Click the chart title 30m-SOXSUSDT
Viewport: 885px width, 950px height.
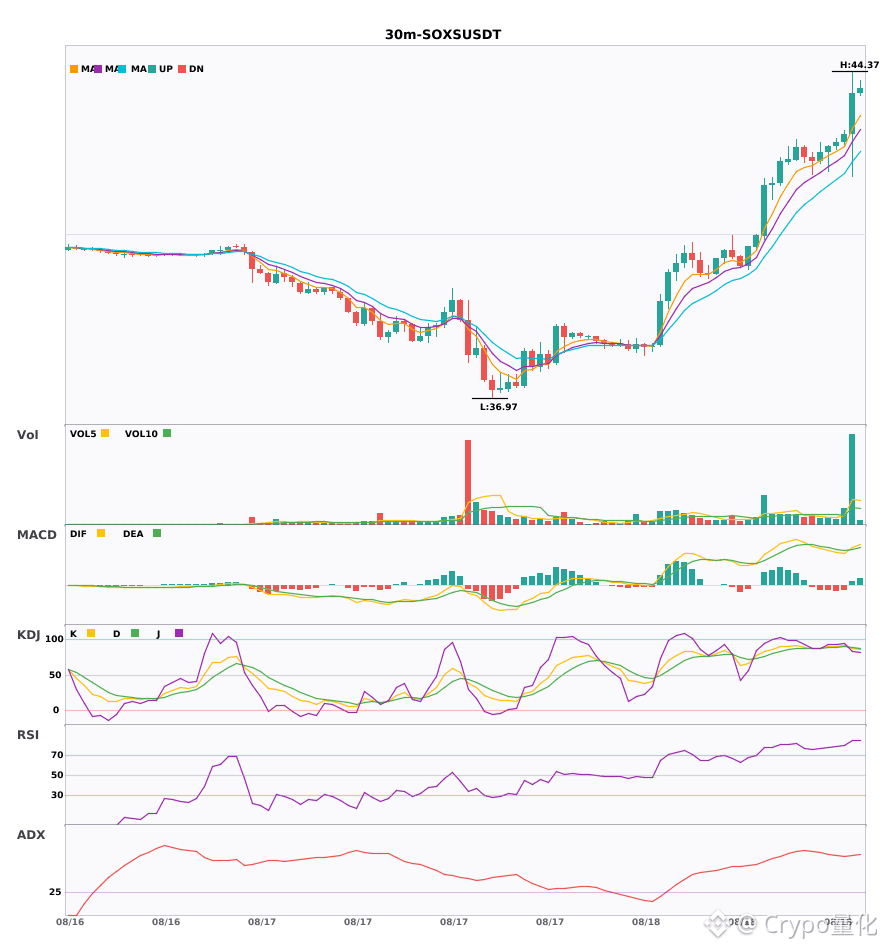443,35
